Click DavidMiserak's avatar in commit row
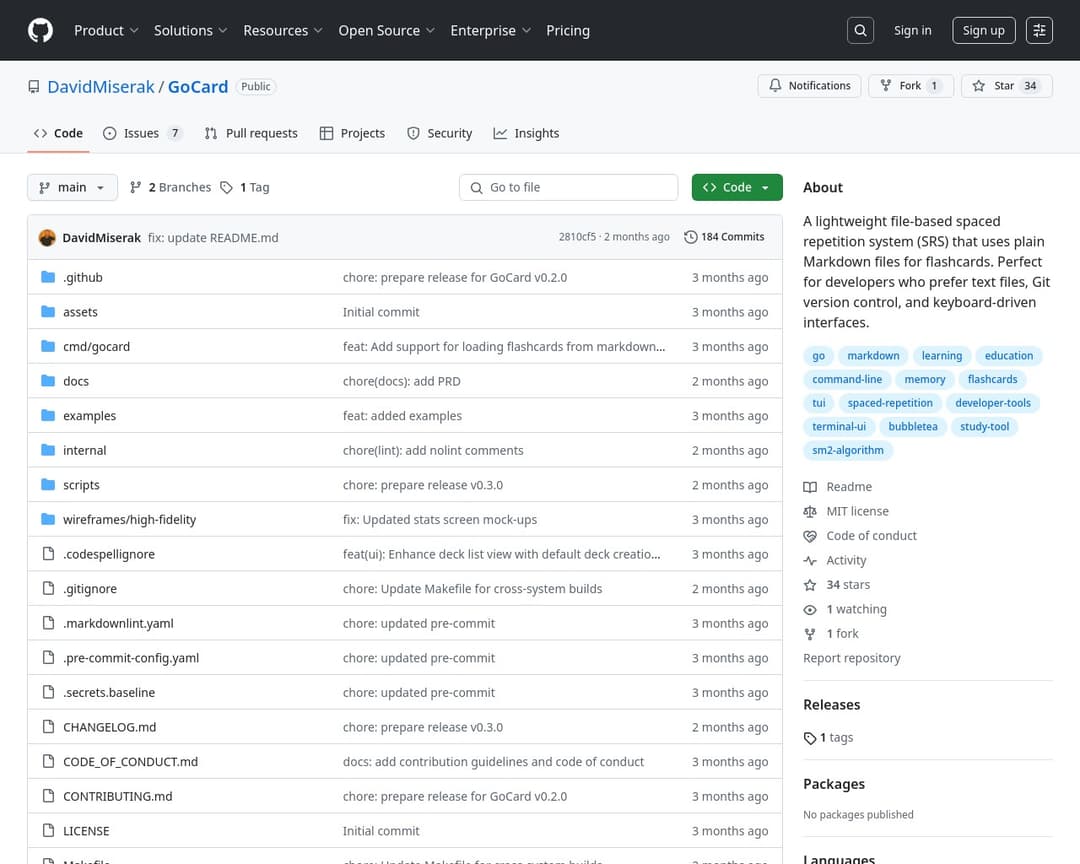This screenshot has height=864, width=1080. (x=47, y=237)
